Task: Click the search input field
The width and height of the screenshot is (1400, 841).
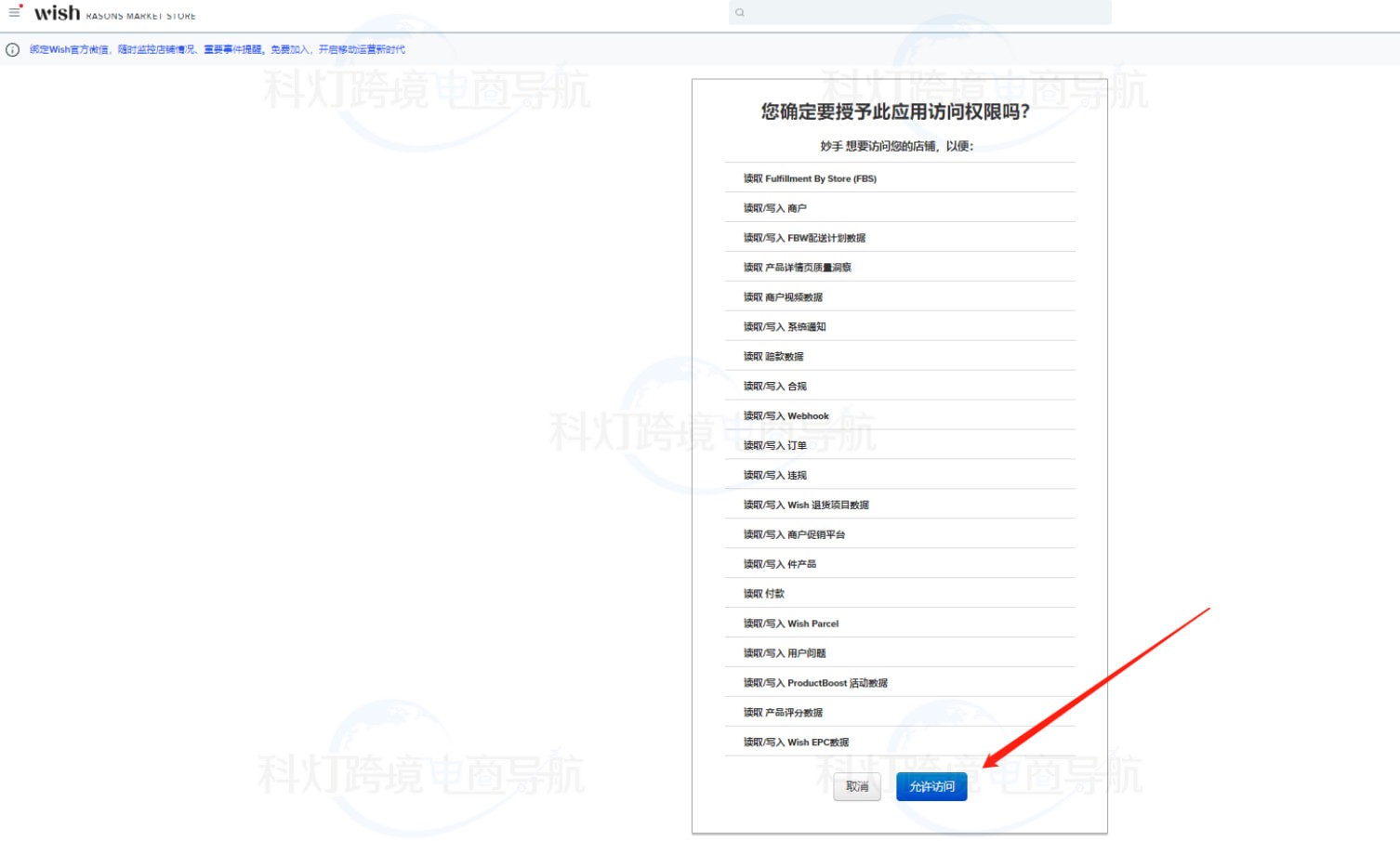Action: point(920,12)
